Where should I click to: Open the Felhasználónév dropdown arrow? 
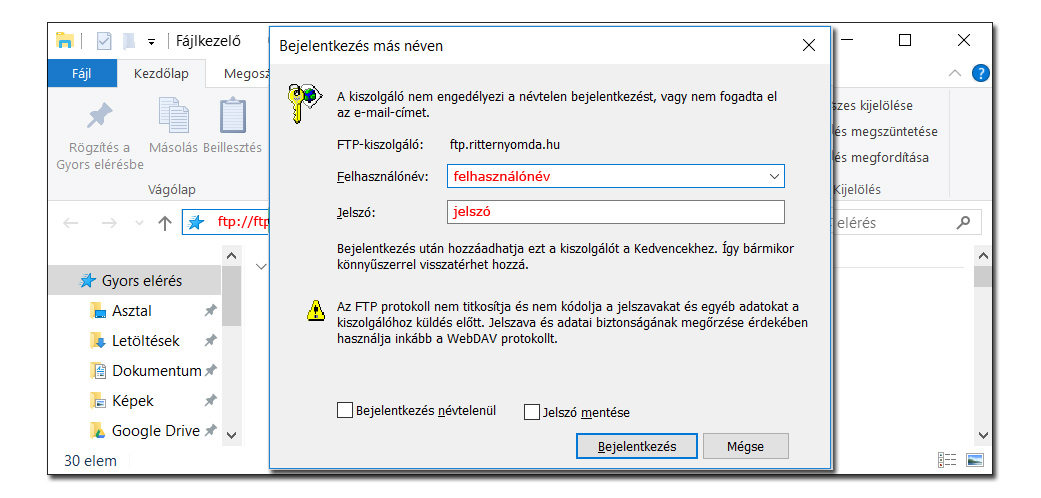[x=773, y=177]
